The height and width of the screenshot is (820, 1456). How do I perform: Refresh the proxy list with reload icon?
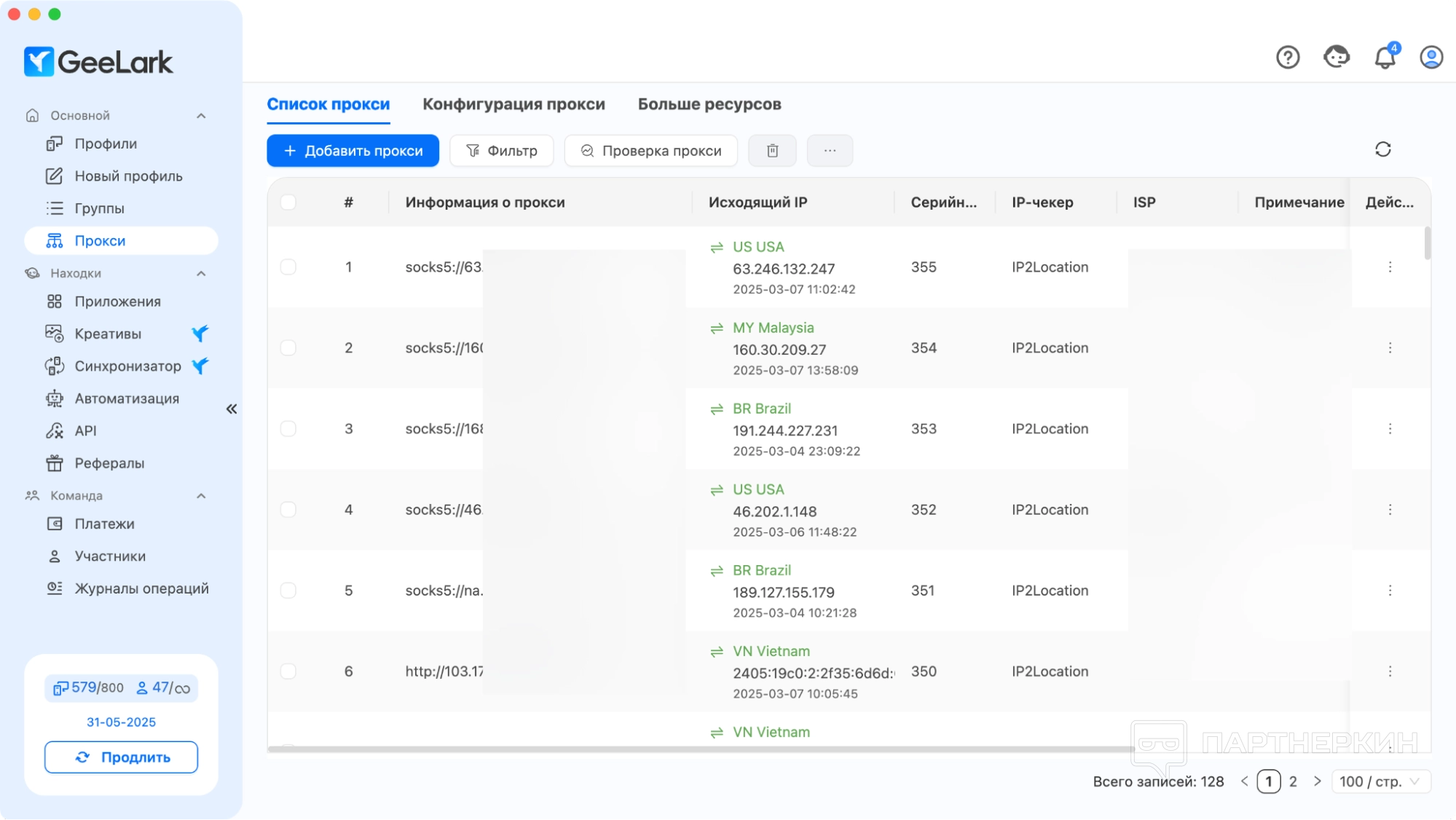(x=1382, y=149)
